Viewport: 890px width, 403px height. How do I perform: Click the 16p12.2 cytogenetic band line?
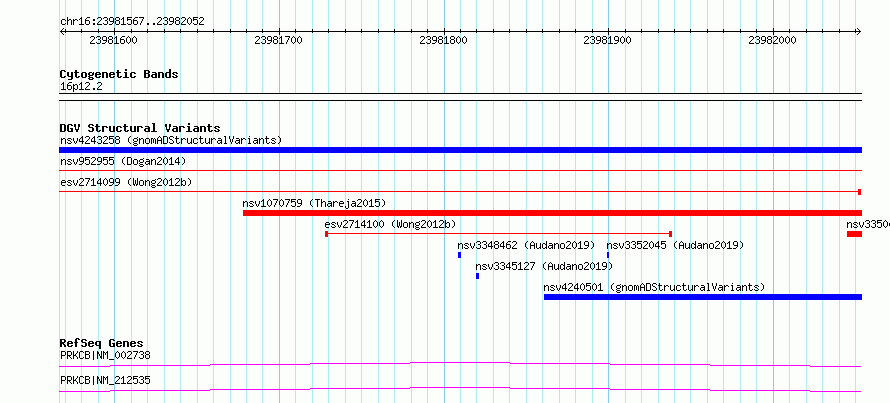pos(460,97)
